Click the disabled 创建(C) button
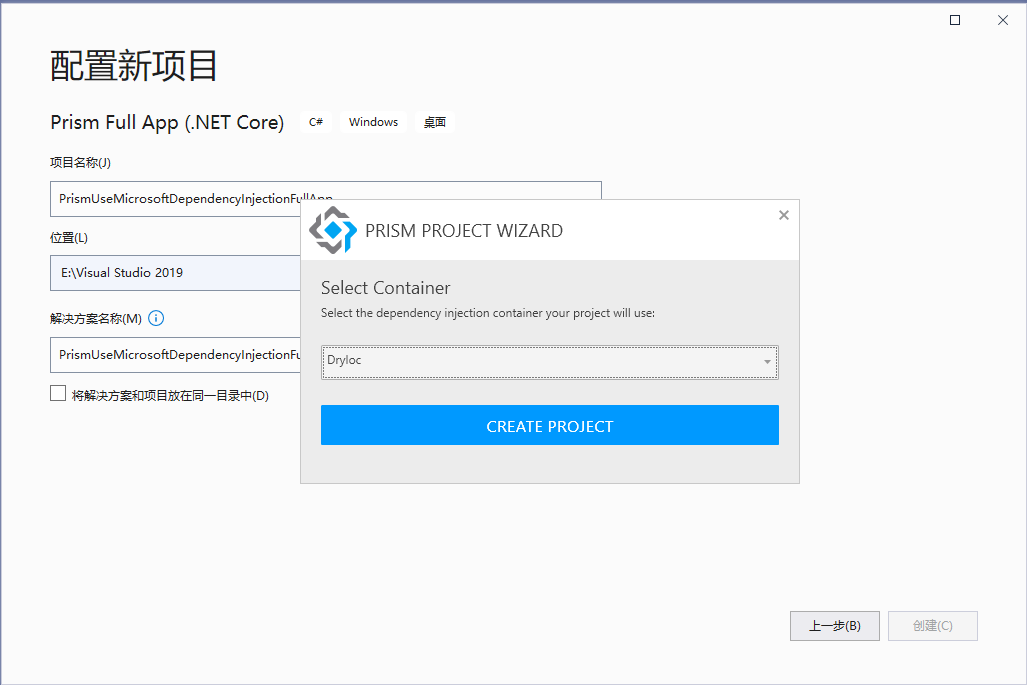This screenshot has width=1027, height=685. [x=932, y=626]
